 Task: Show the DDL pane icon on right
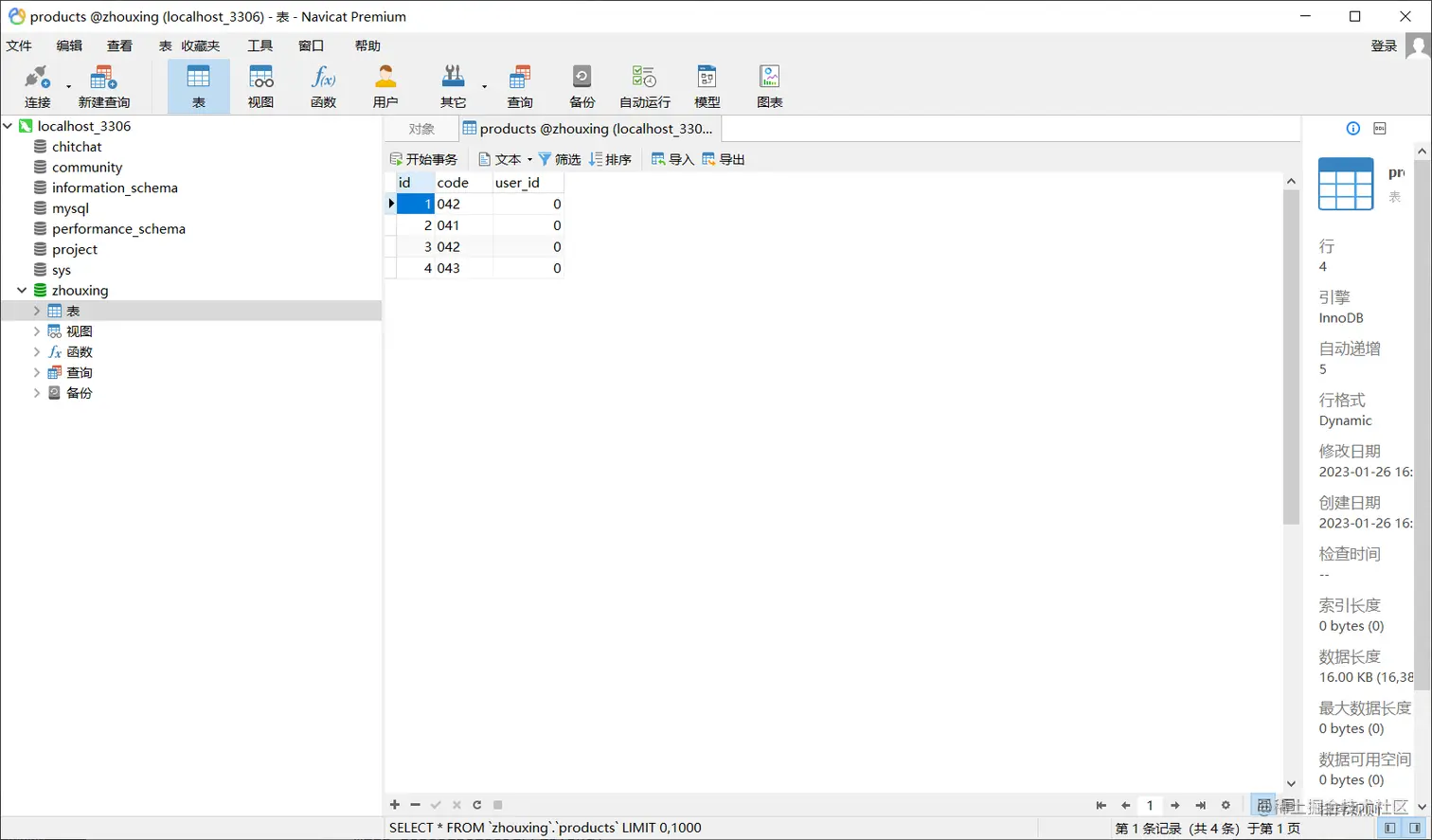click(x=1380, y=129)
